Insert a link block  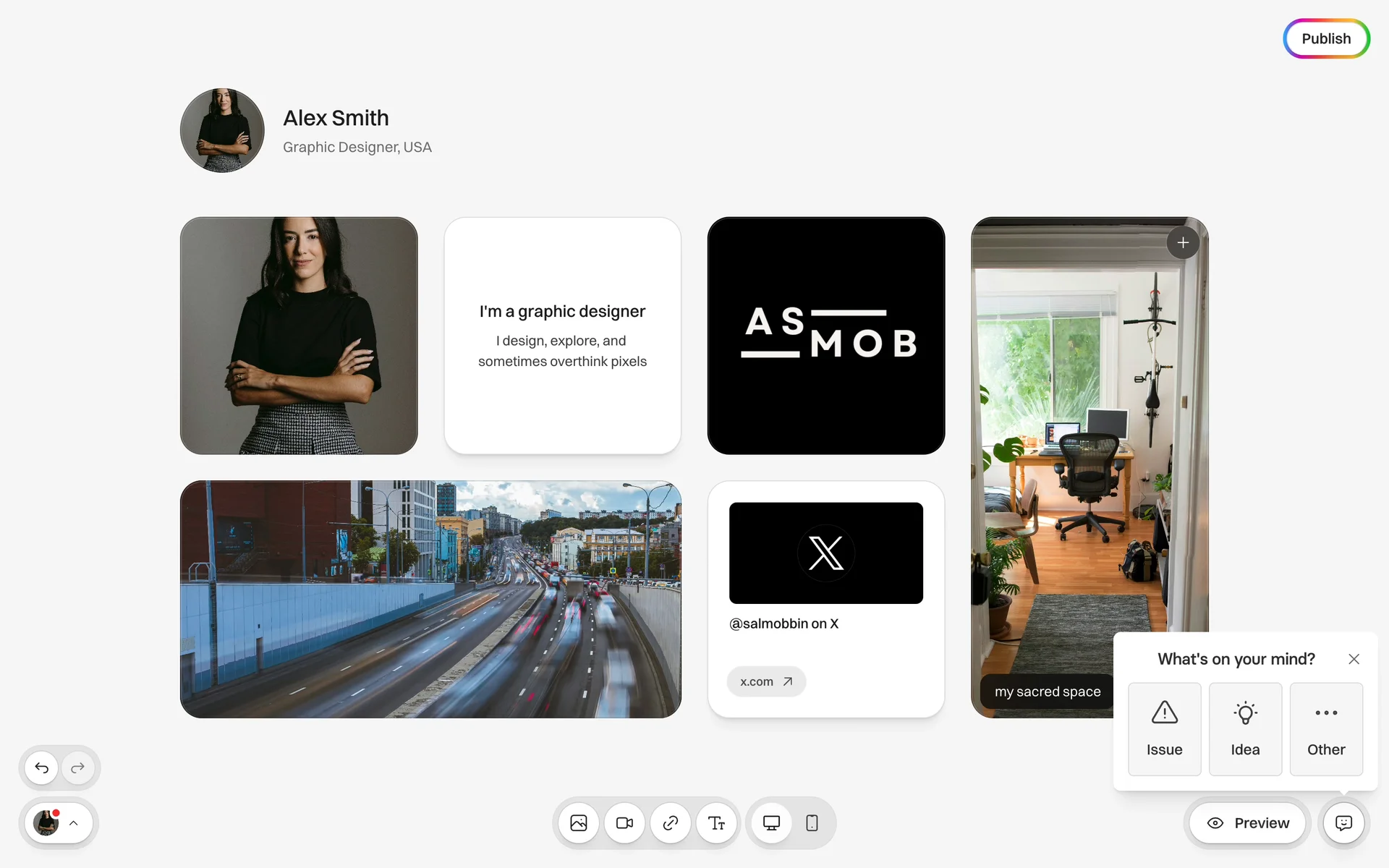click(671, 823)
